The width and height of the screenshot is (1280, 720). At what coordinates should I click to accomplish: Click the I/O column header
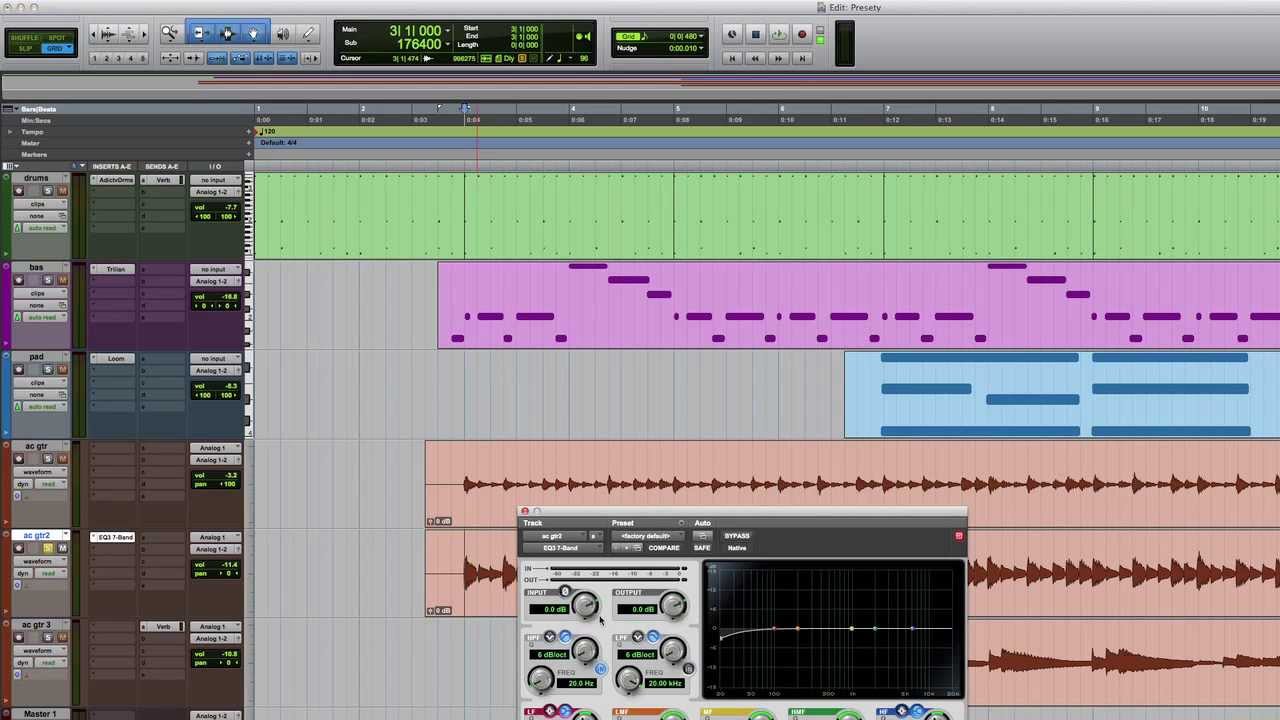tap(215, 166)
